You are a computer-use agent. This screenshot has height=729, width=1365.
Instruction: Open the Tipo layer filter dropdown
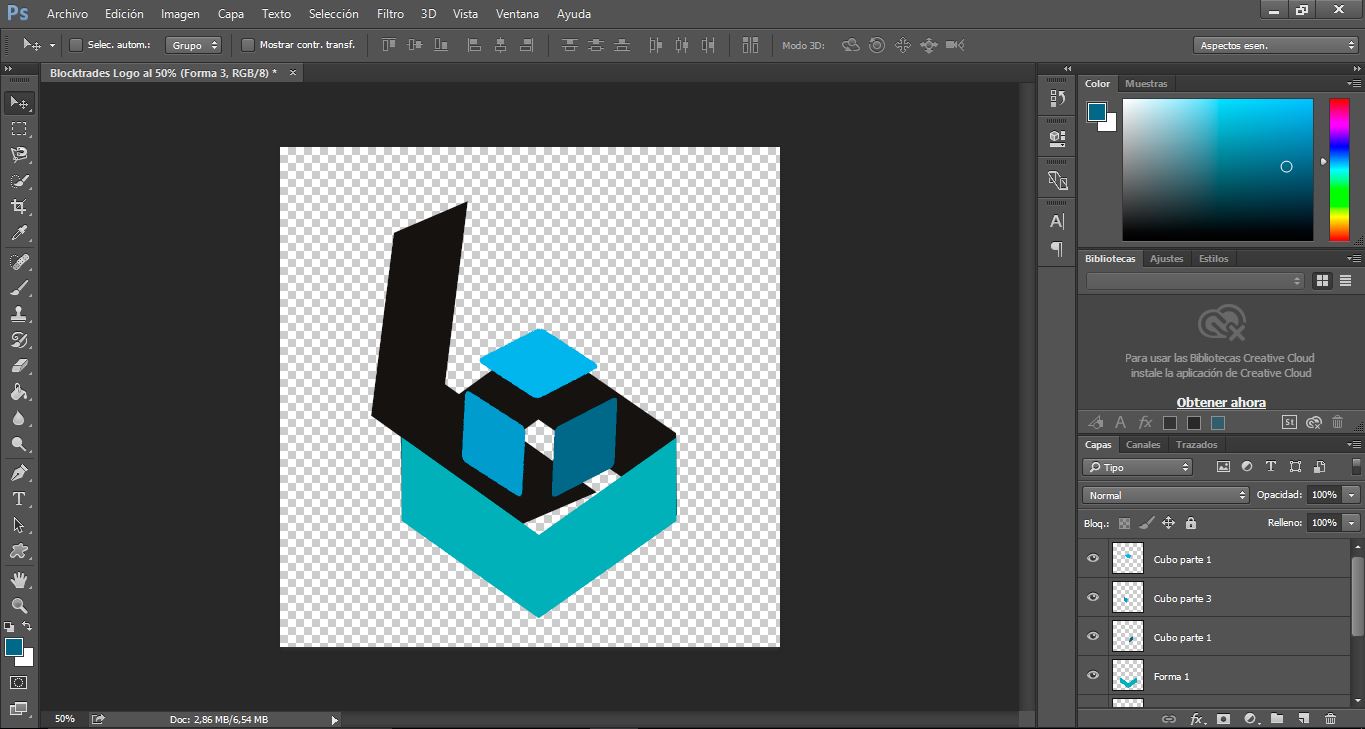1138,467
